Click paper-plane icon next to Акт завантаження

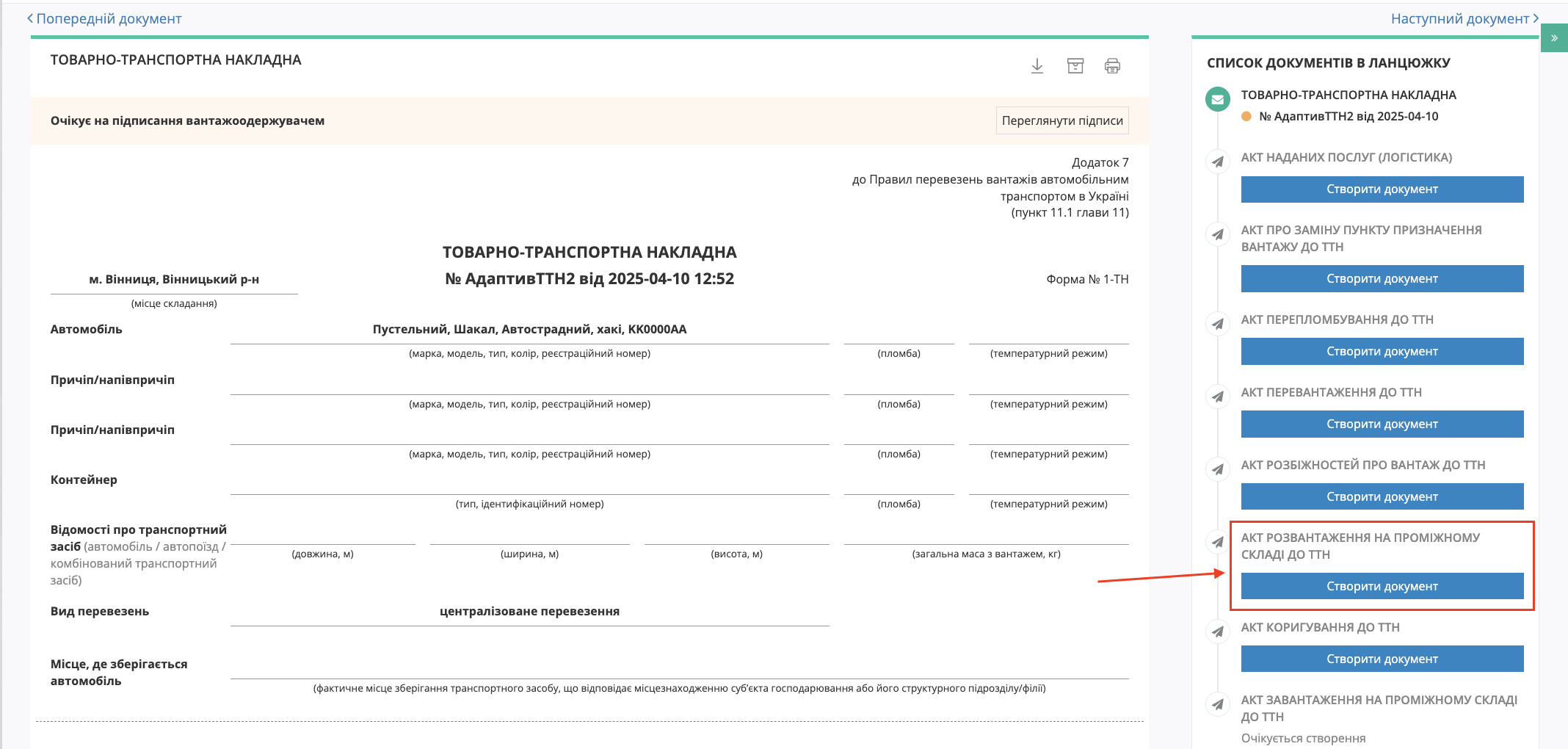tap(1218, 704)
